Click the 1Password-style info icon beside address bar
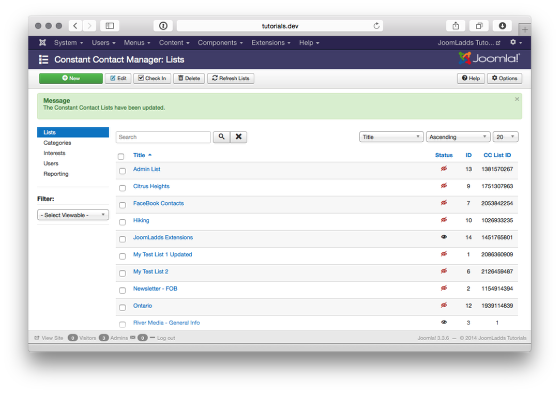The height and width of the screenshot is (393, 560). pyautogui.click(x=163, y=26)
